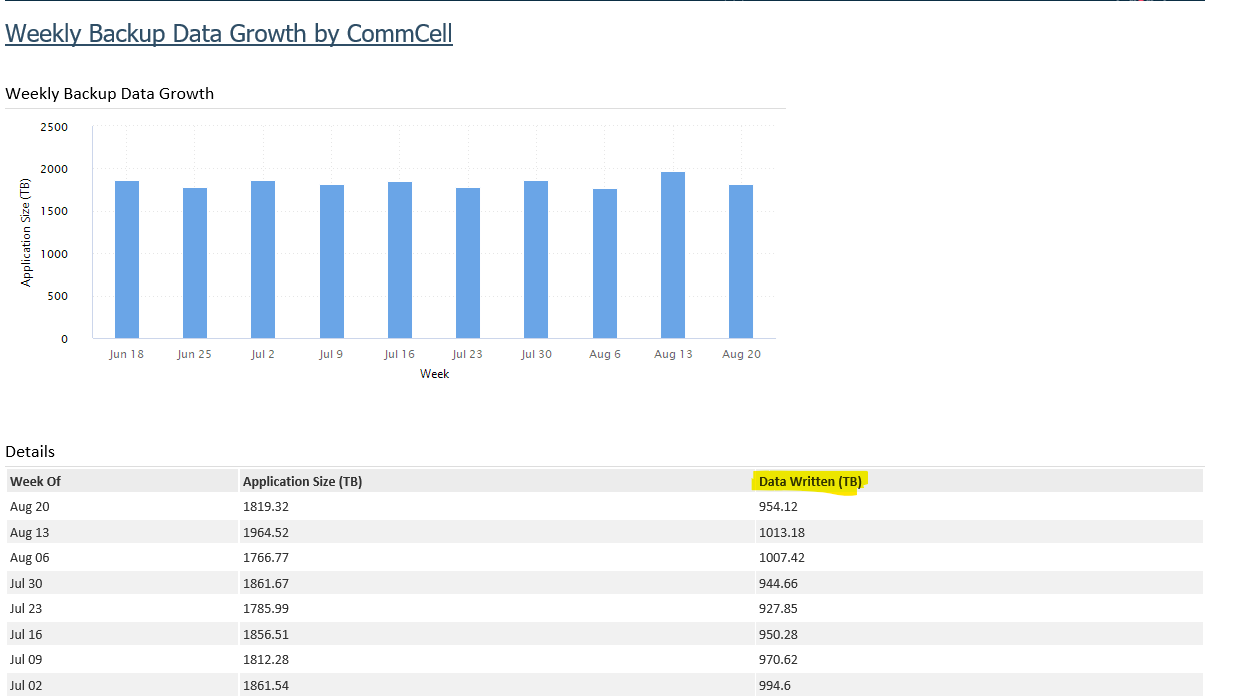The height and width of the screenshot is (699, 1245).
Task: Select data written value 927.85
Action: [778, 608]
